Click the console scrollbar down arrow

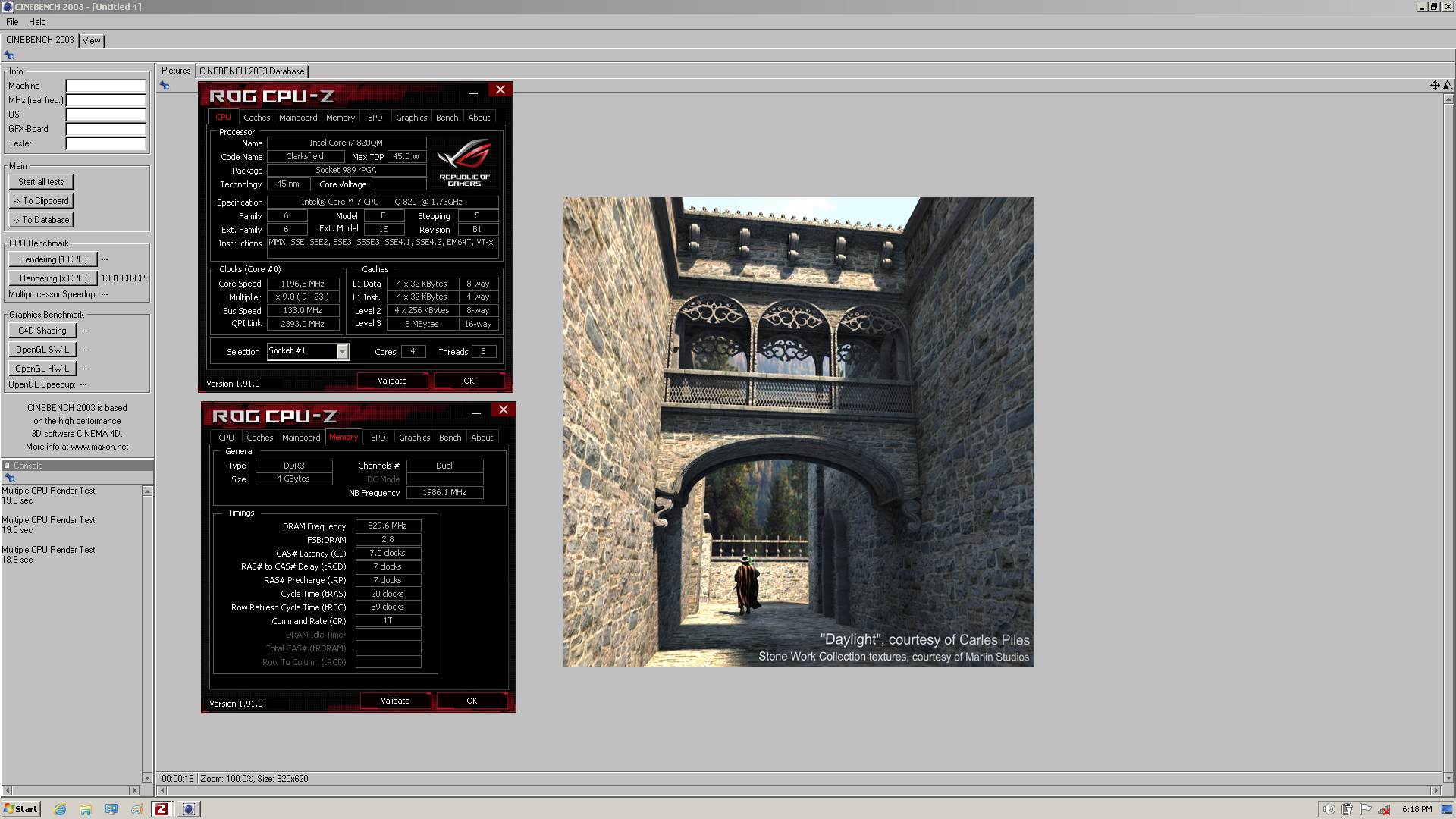147,777
